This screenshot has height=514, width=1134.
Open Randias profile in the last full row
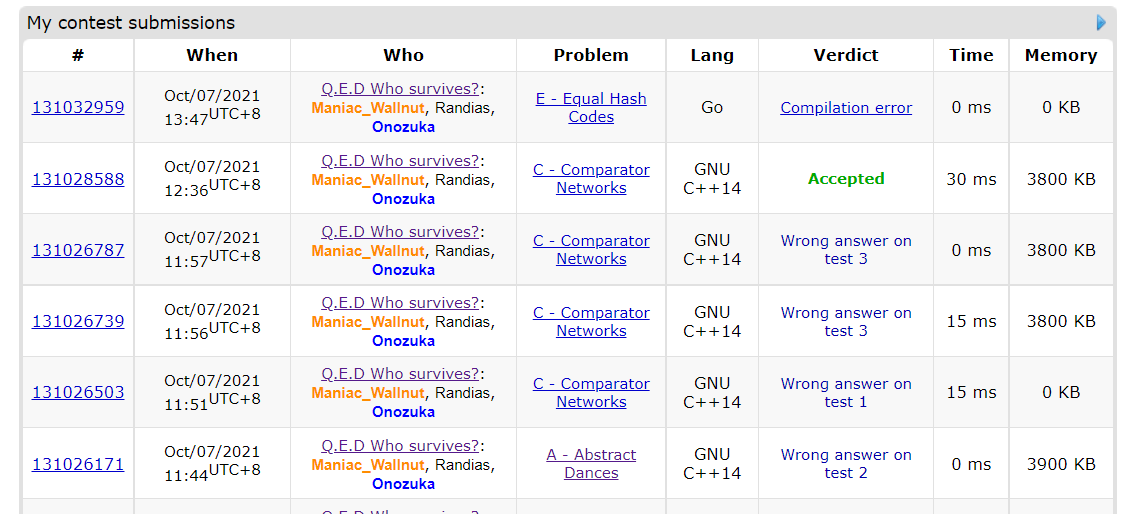click(463, 465)
